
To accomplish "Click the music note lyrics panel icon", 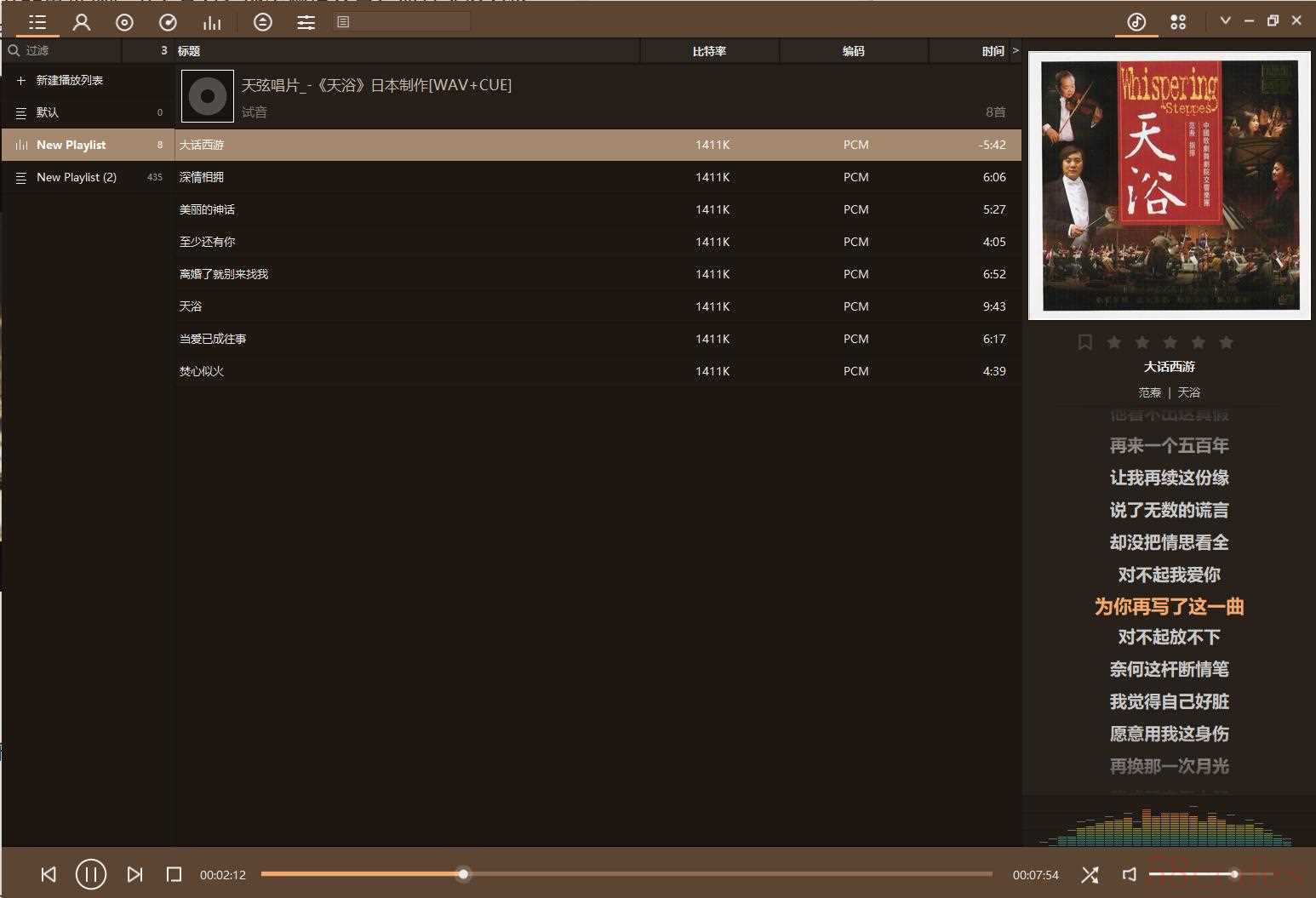I will [1136, 22].
